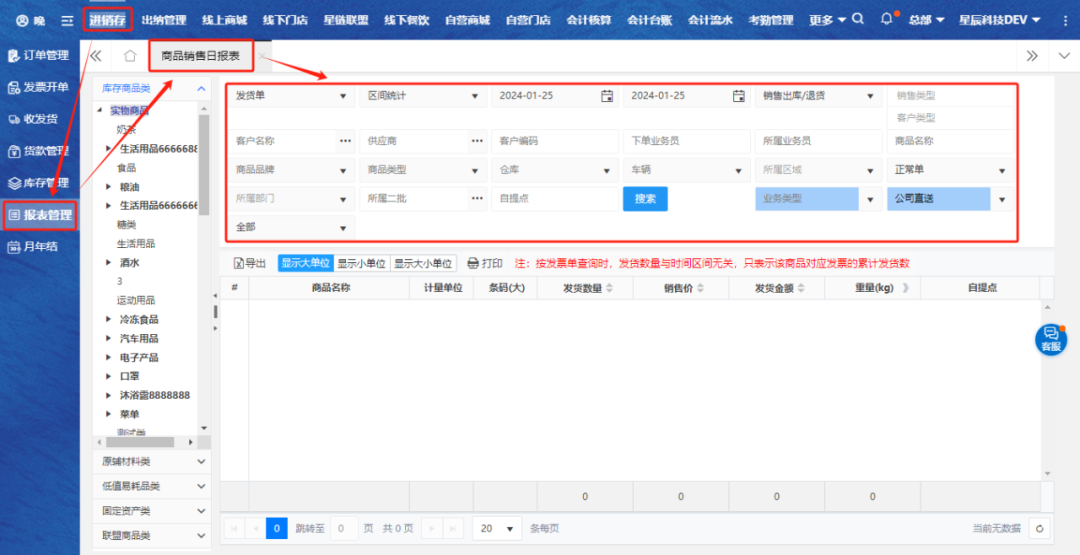Switch to 显示小单位 display option
1080x555 pixels.
[361, 263]
